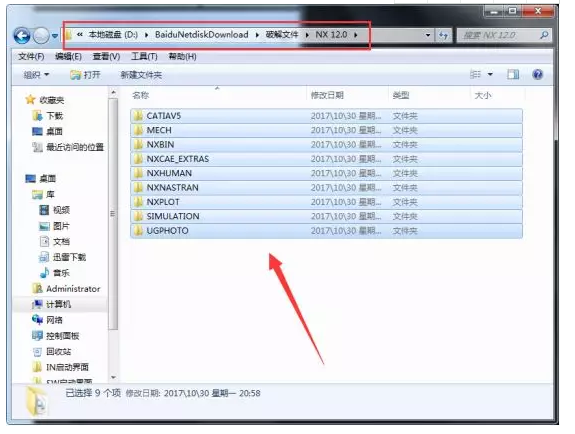This screenshot has width=575, height=434.
Task: Toggle the preview pane icon
Action: pos(513,74)
